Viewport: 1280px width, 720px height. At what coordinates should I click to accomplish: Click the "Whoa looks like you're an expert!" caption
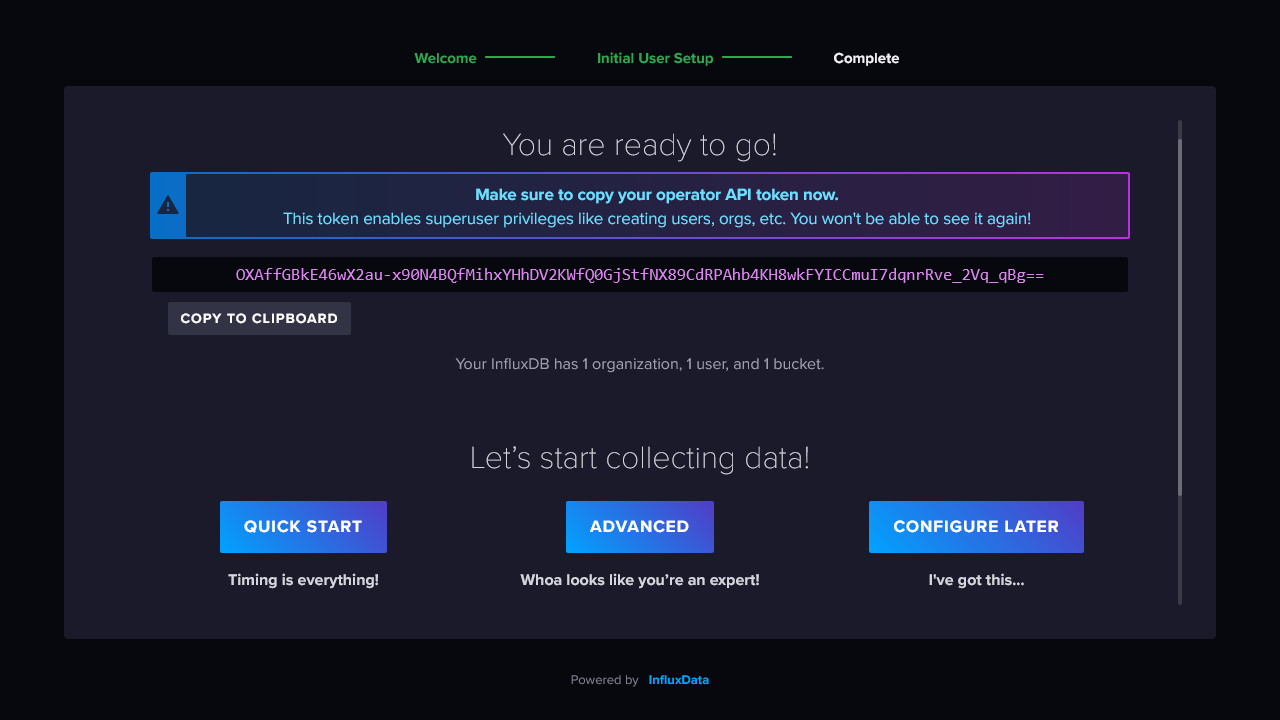[x=640, y=580]
